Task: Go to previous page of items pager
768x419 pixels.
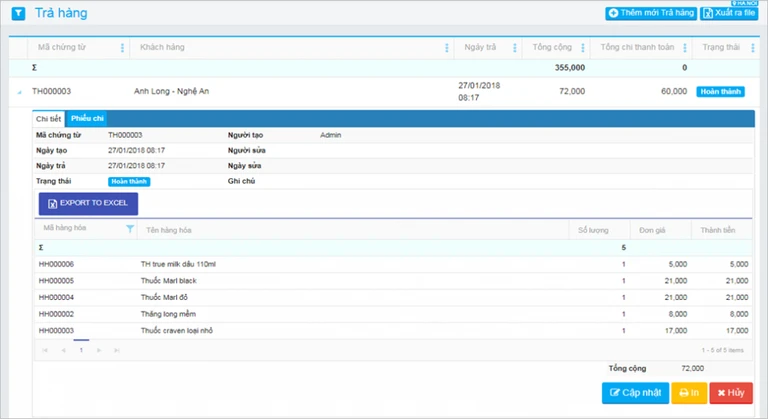Action: pyautogui.click(x=63, y=350)
